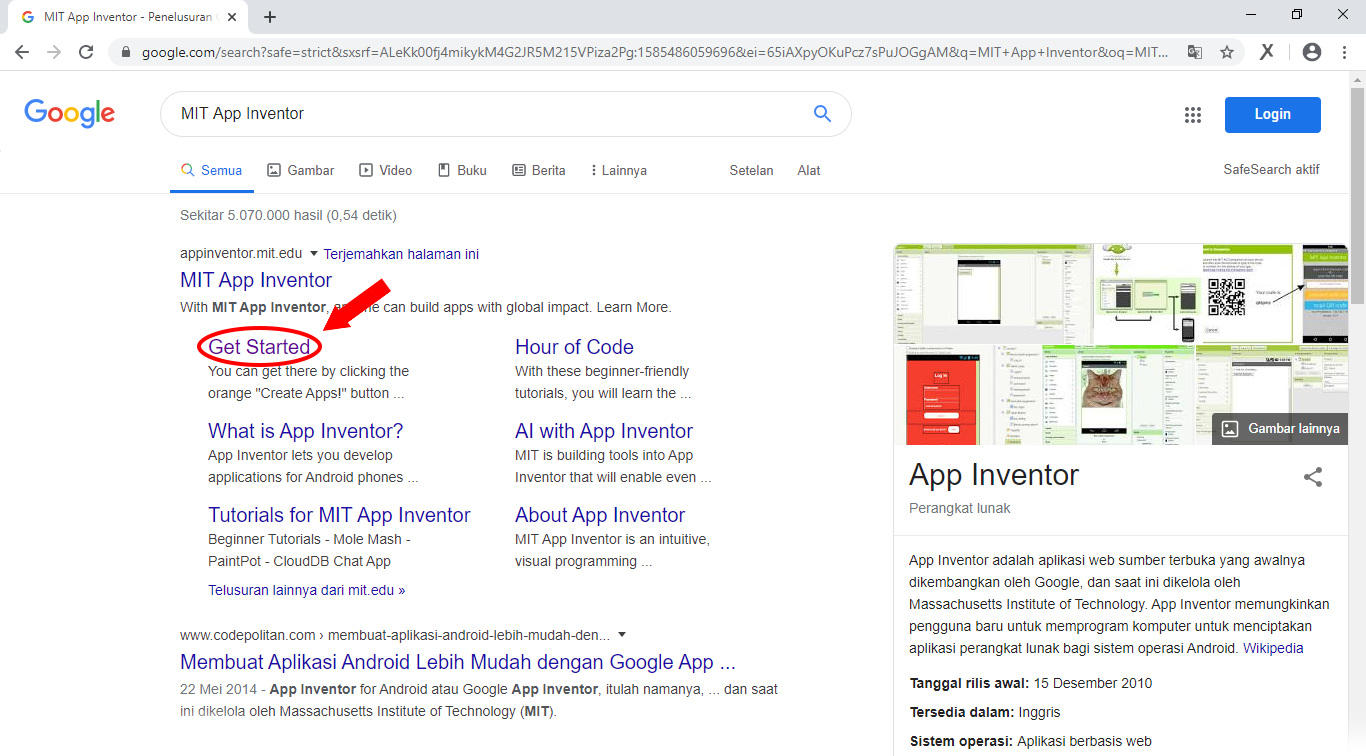
Task: Click the blue Login button
Action: (1272, 115)
